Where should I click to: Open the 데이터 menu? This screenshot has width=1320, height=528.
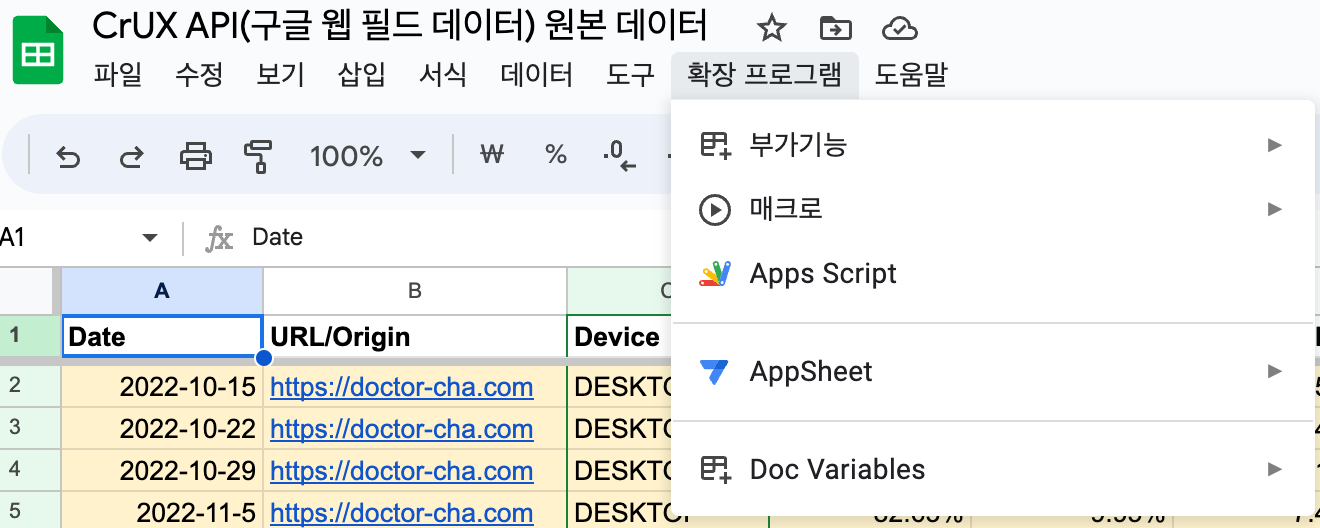[x=537, y=74]
